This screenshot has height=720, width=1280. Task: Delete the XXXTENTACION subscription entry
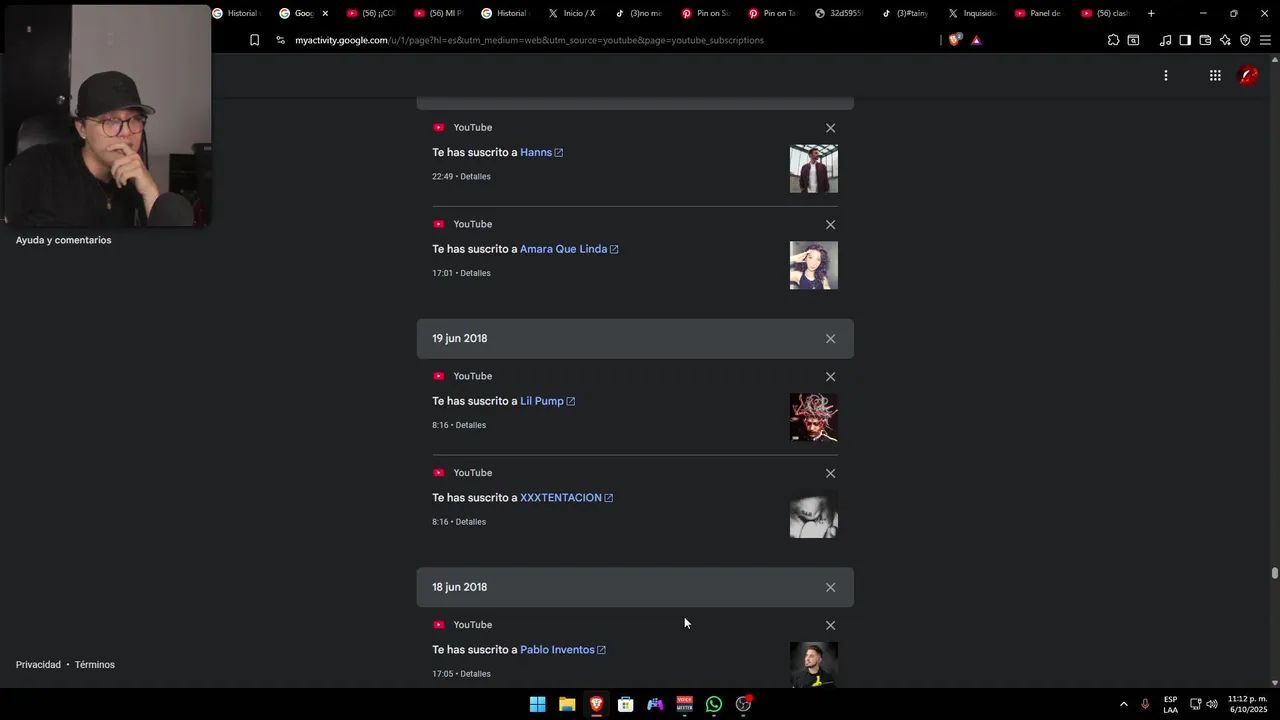[830, 474]
